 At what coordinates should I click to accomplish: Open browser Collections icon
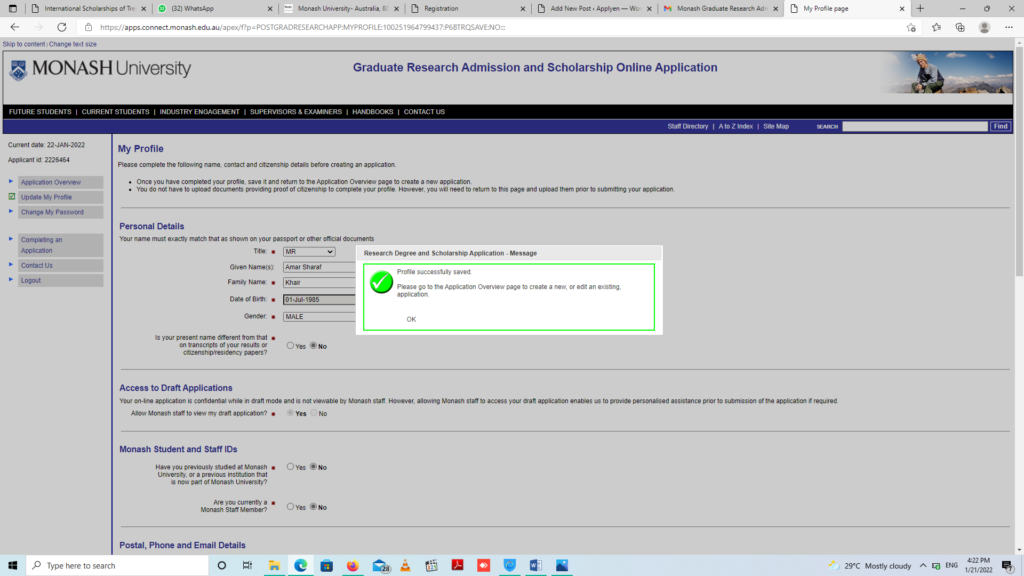click(x=960, y=27)
